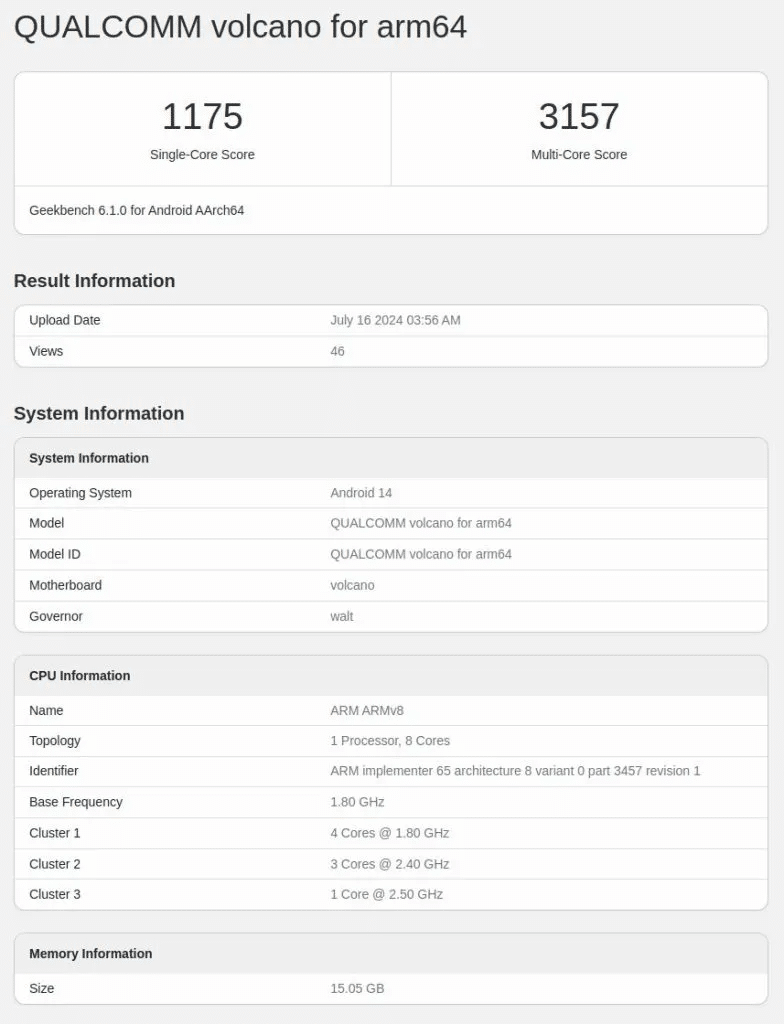The width and height of the screenshot is (784, 1024).
Task: Click the 'Cluster 3' row label
Action: coord(54,894)
